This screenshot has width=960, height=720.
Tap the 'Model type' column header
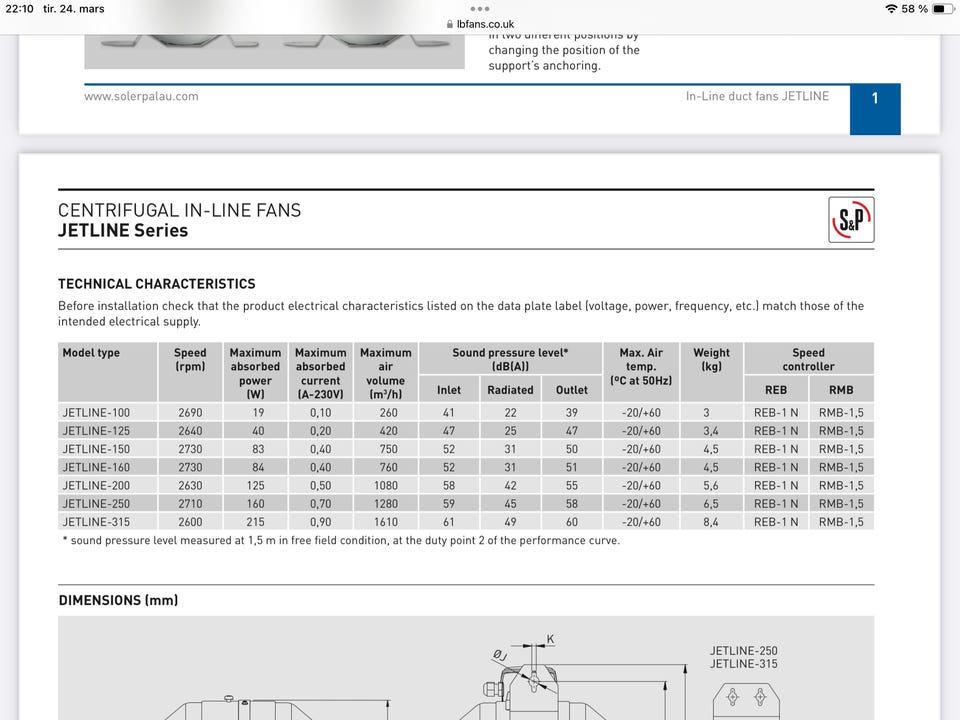(x=108, y=372)
